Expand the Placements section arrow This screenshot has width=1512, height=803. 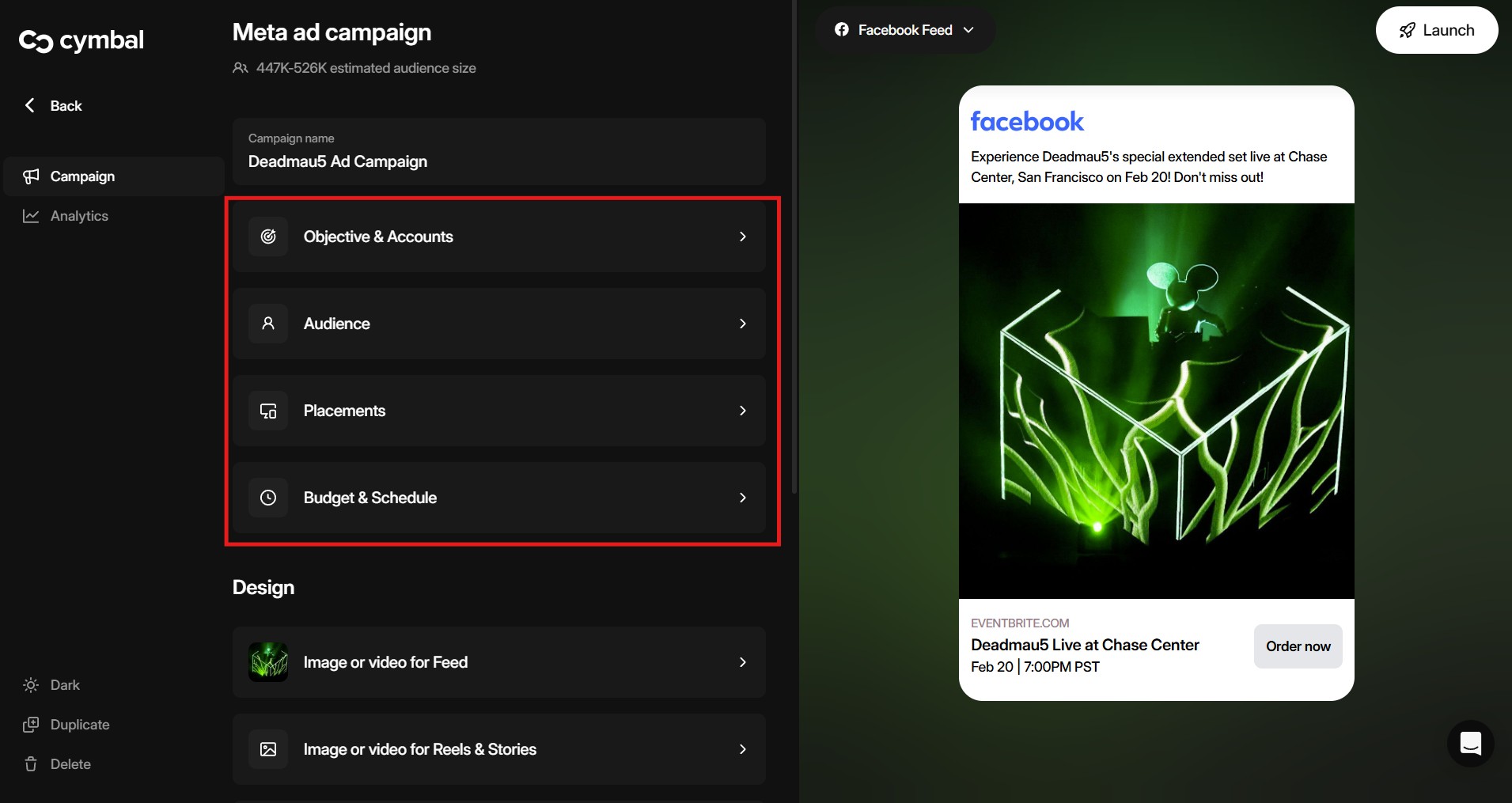point(742,411)
